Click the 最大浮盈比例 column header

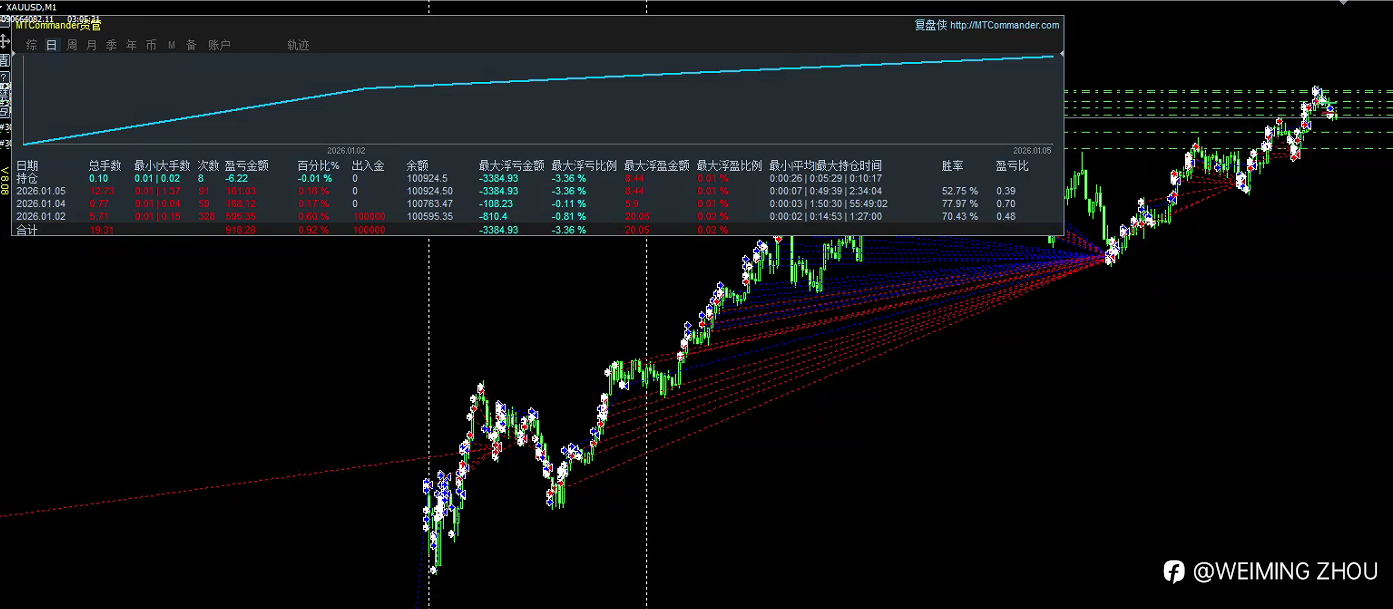[x=729, y=166]
